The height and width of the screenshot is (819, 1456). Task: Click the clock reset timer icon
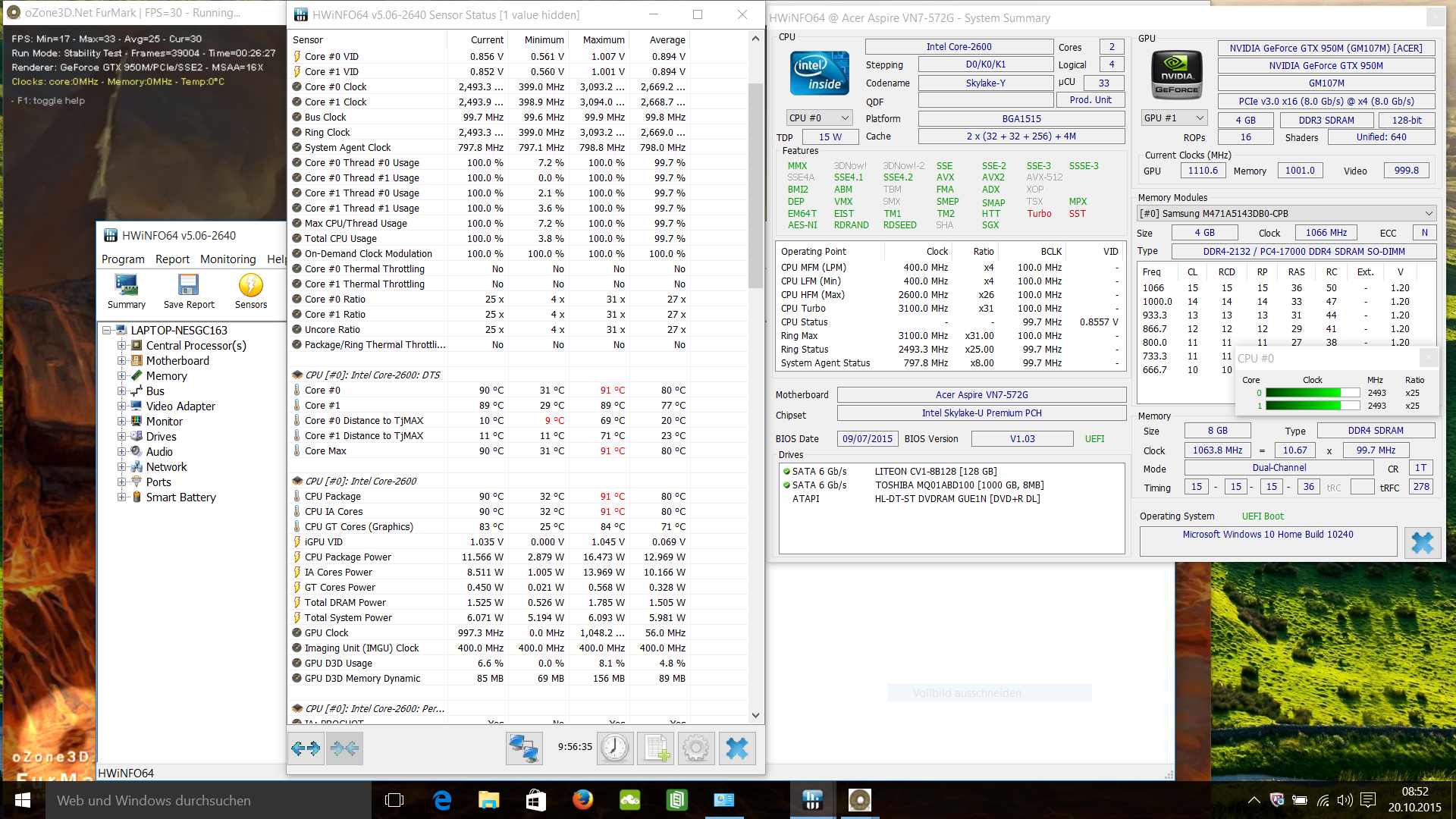pos(614,748)
